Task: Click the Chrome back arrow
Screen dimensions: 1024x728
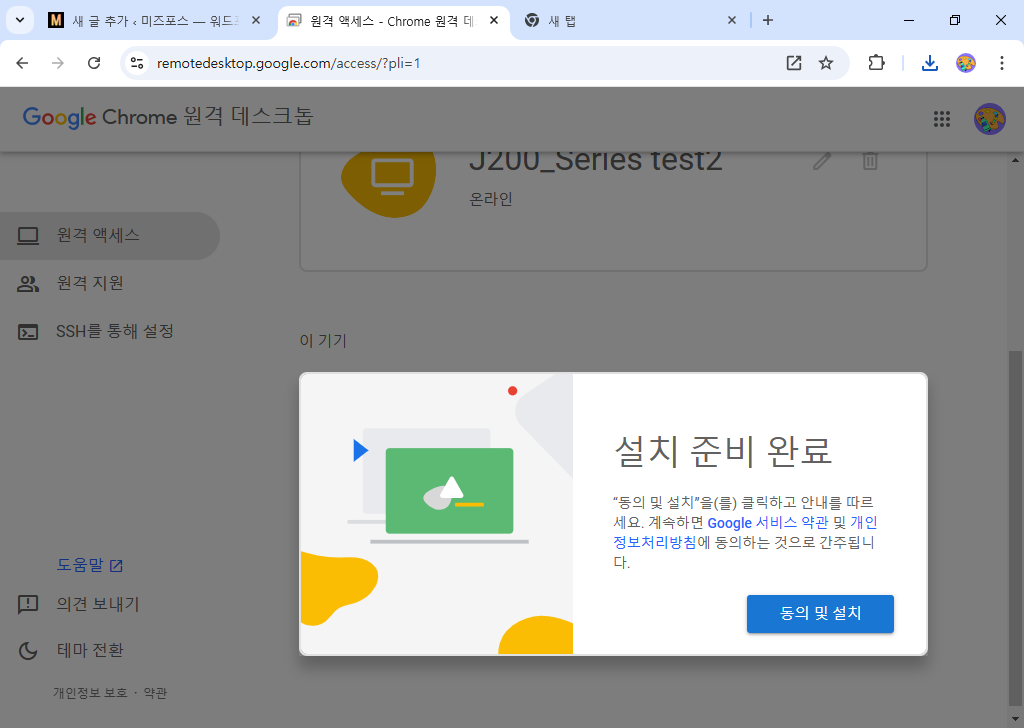Action: tap(22, 63)
